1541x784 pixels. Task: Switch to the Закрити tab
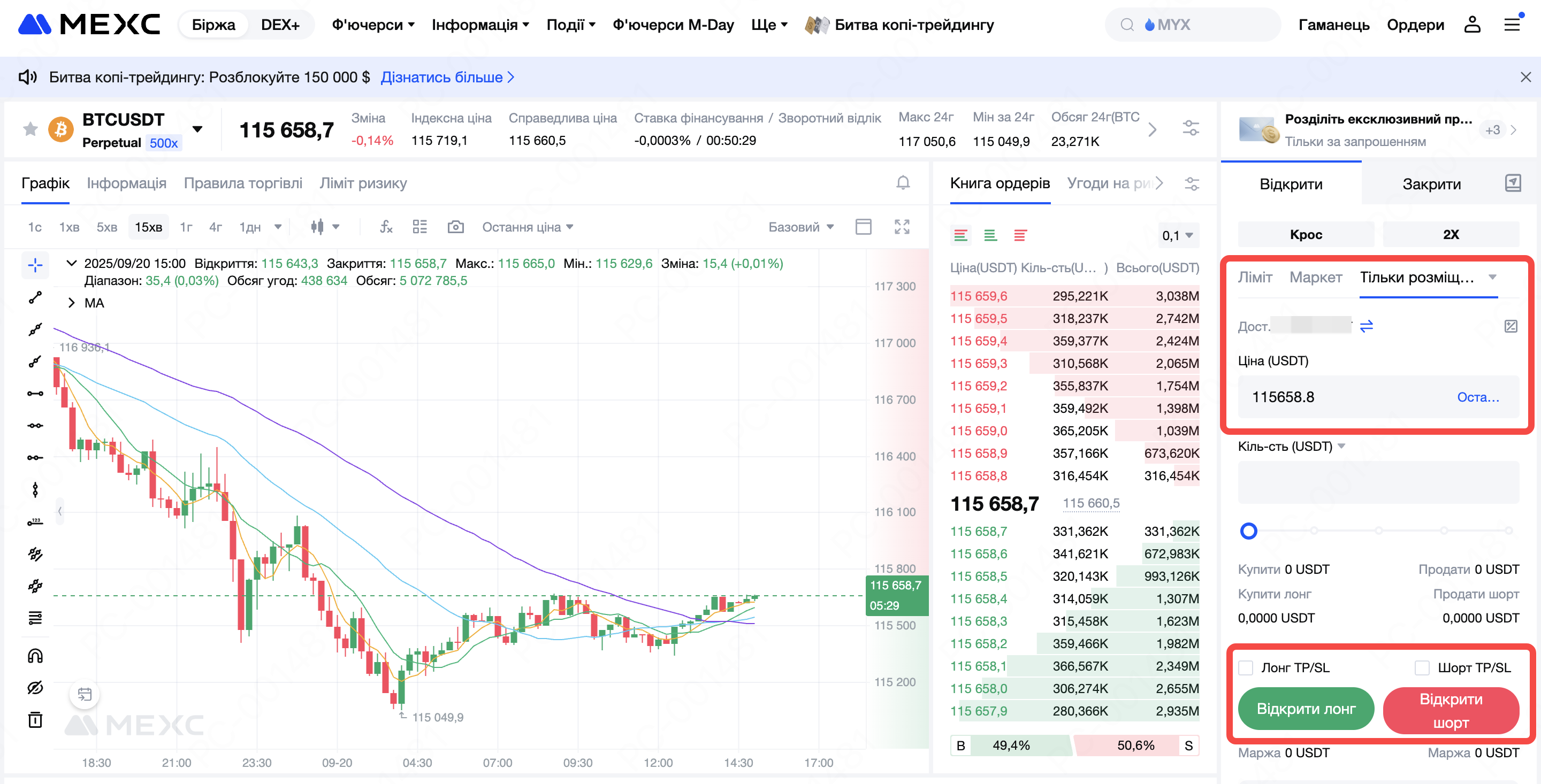[x=1431, y=184]
